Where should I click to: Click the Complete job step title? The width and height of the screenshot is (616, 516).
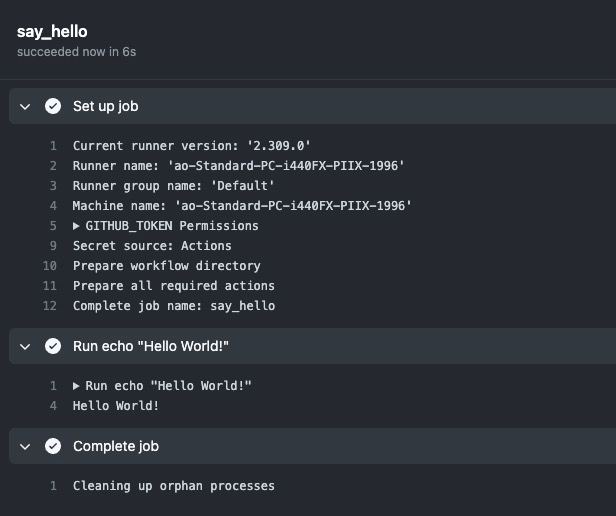116,446
